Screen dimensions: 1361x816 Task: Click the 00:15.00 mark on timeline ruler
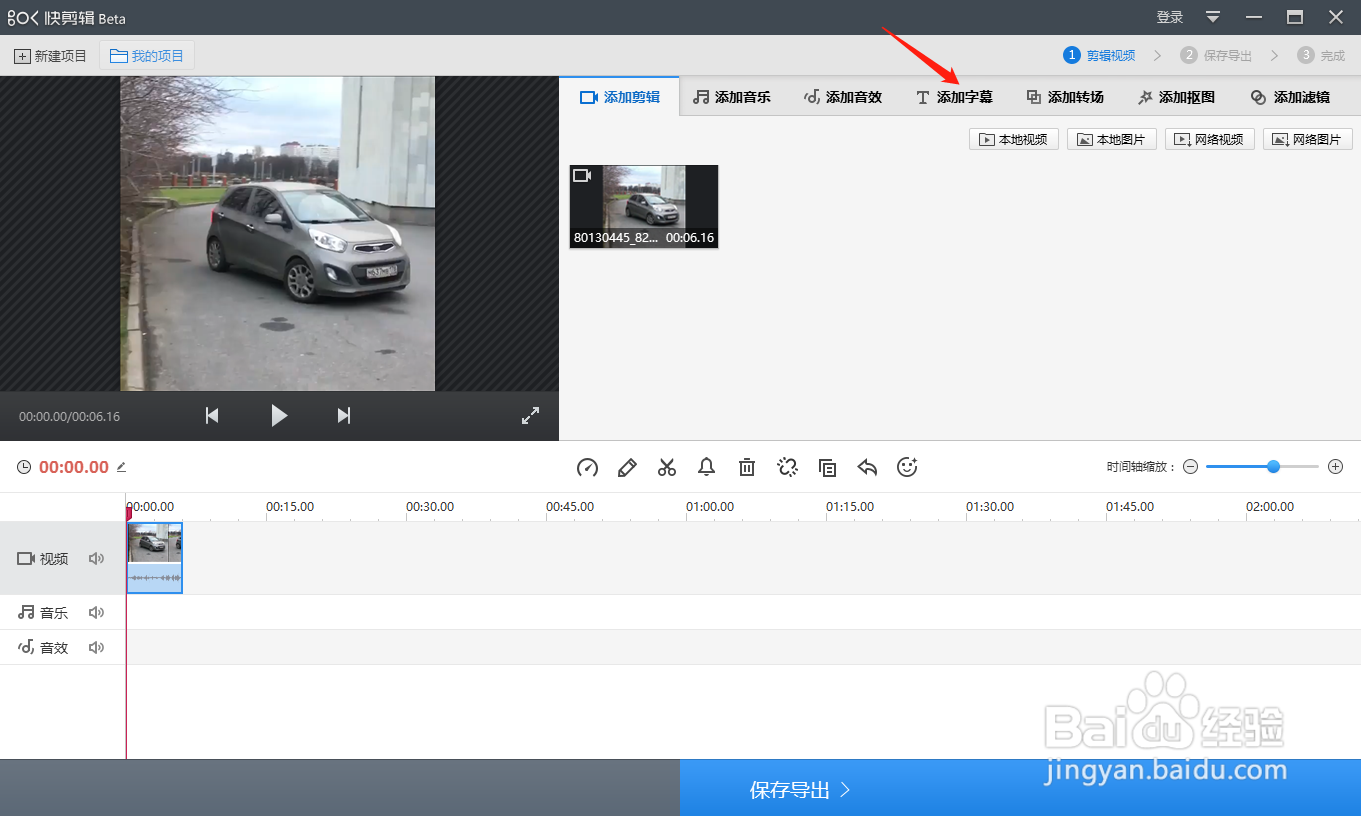pos(290,507)
